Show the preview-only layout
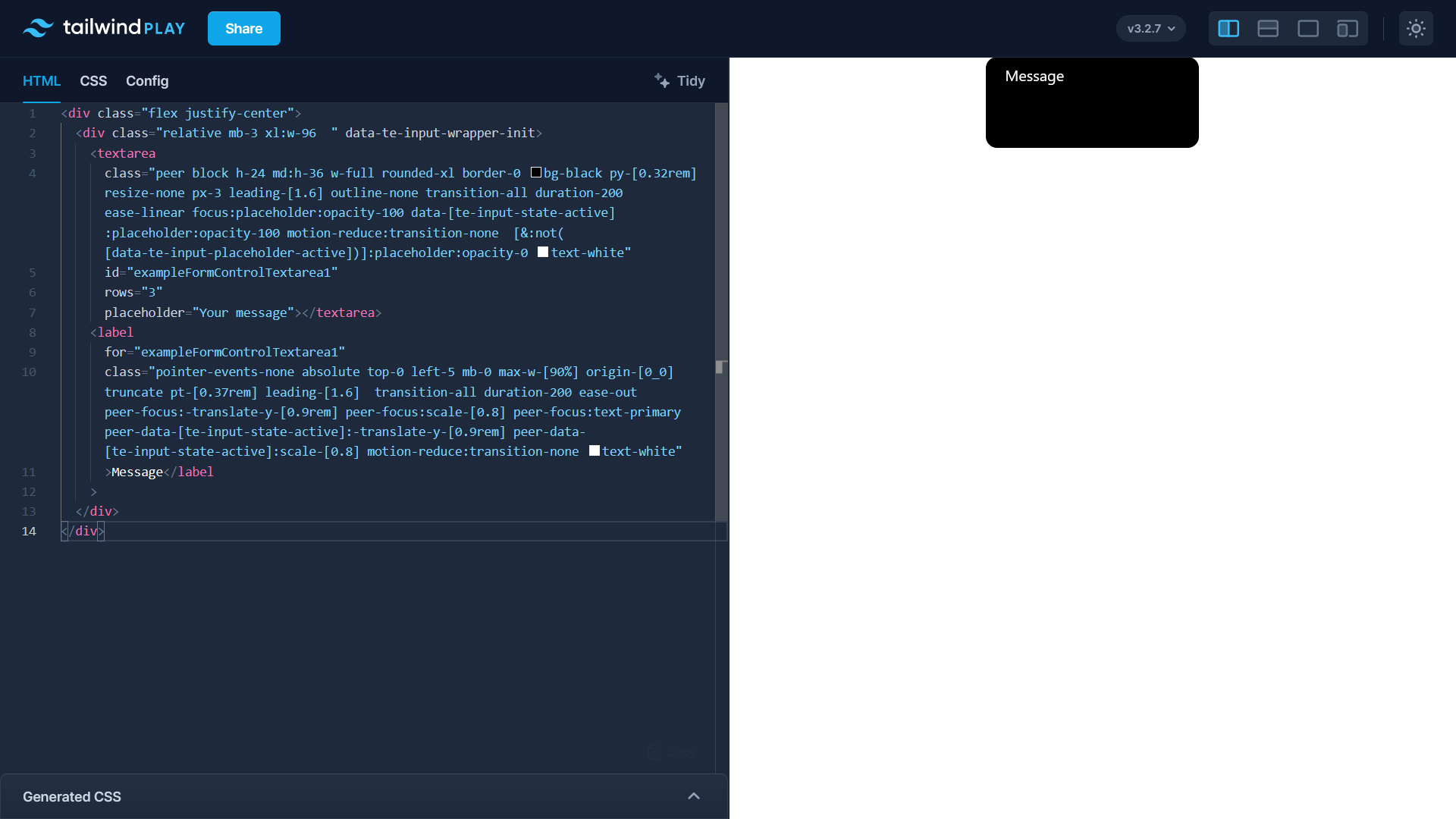 click(x=1307, y=28)
